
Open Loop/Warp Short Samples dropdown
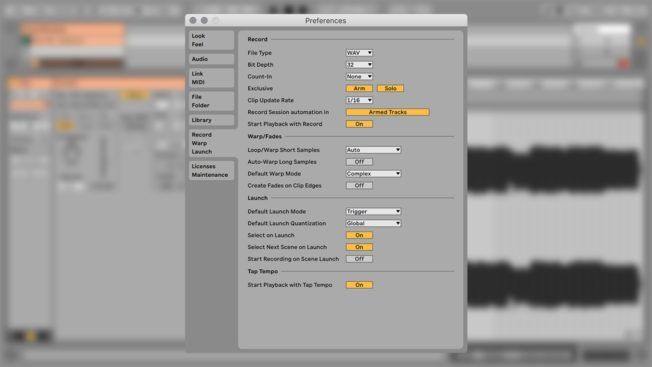coord(373,150)
